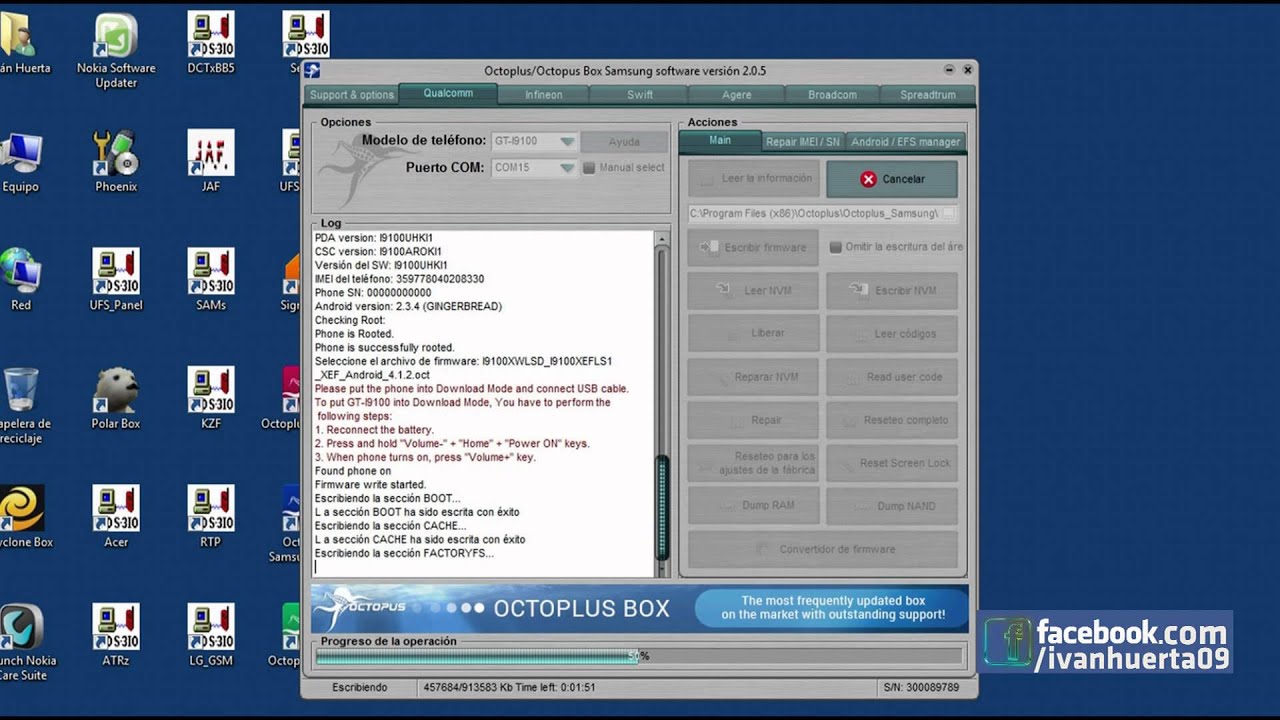Expand the Modelo de teléfono dropdown
The height and width of the screenshot is (720, 1280).
(x=567, y=142)
